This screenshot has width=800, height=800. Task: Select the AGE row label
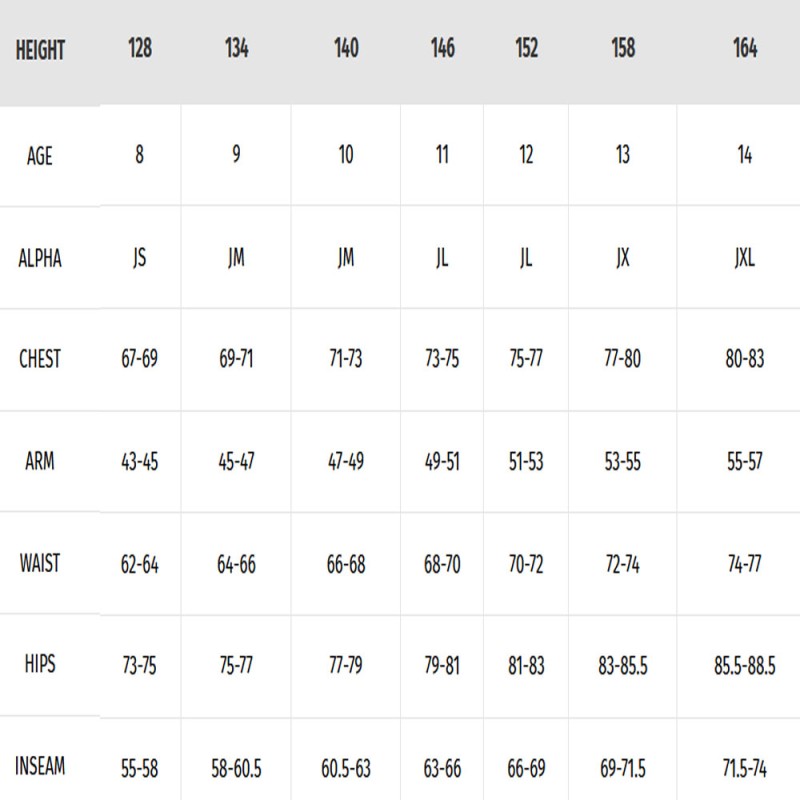pyautogui.click(x=40, y=157)
